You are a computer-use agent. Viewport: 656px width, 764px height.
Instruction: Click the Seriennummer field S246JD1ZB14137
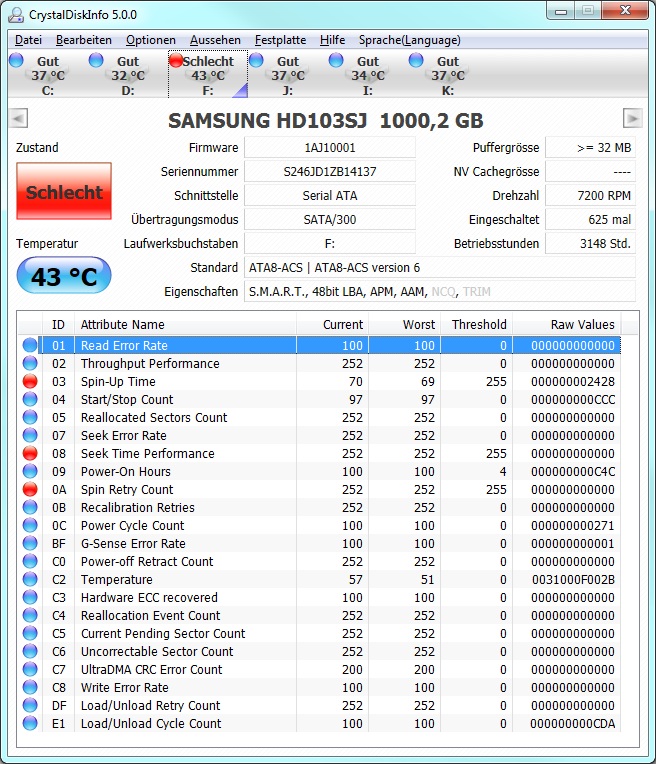point(330,172)
